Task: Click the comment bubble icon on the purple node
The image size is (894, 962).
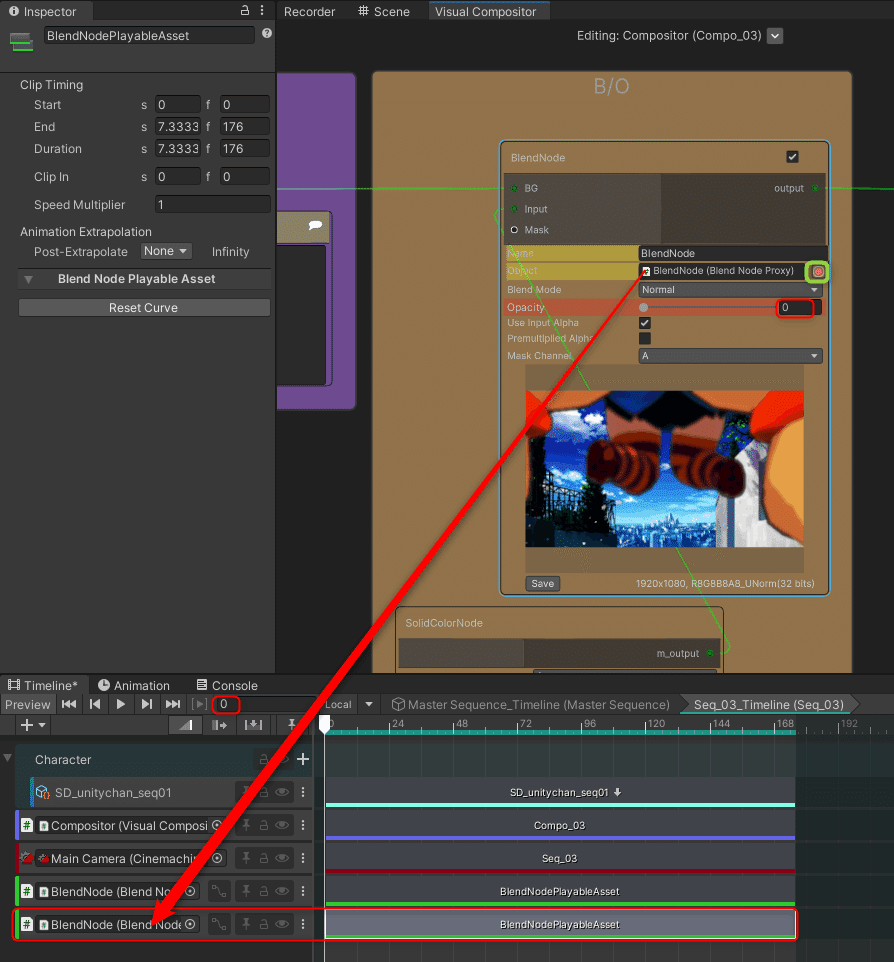Action: [315, 225]
